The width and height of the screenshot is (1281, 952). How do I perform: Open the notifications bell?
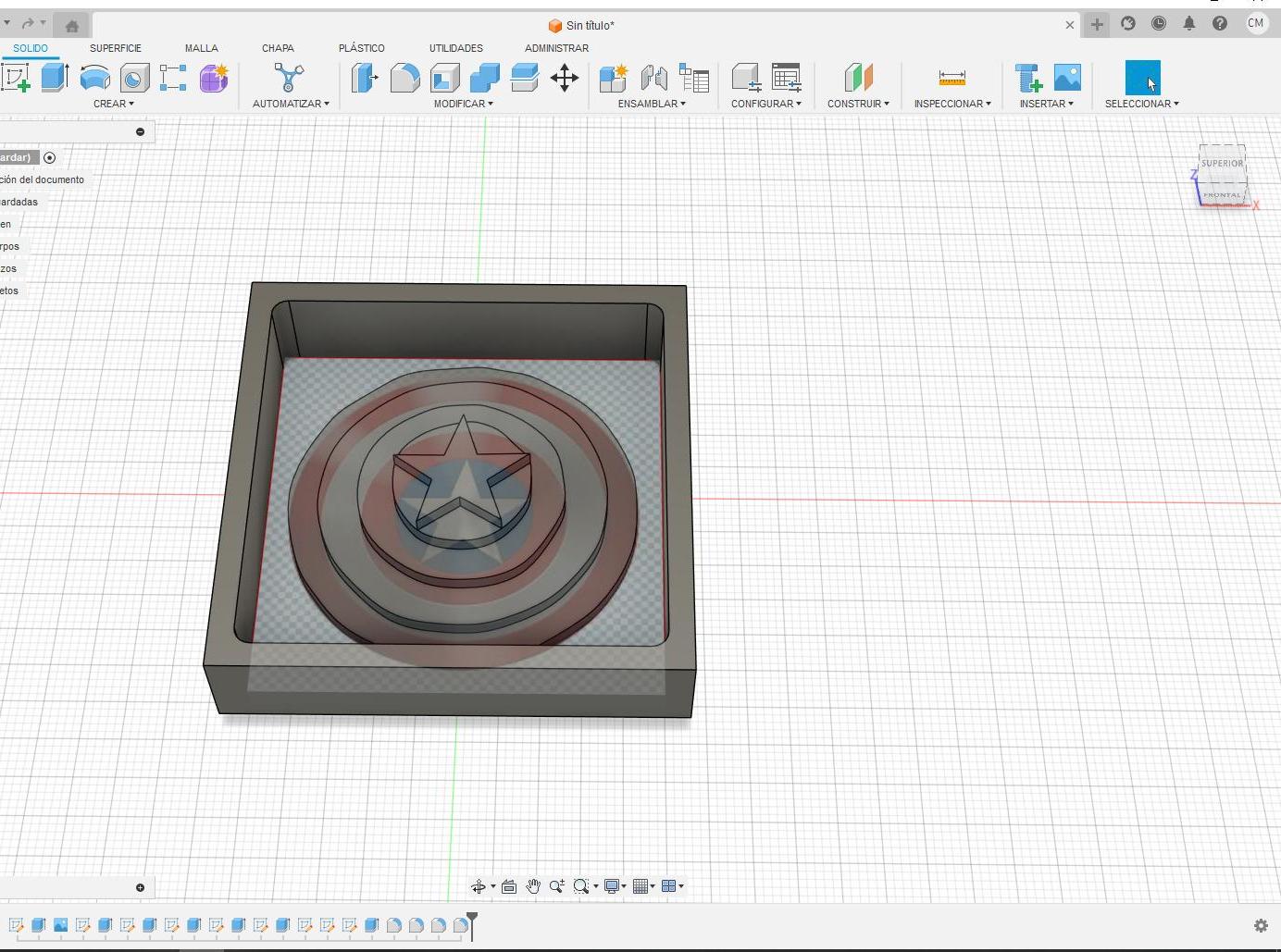(1189, 23)
